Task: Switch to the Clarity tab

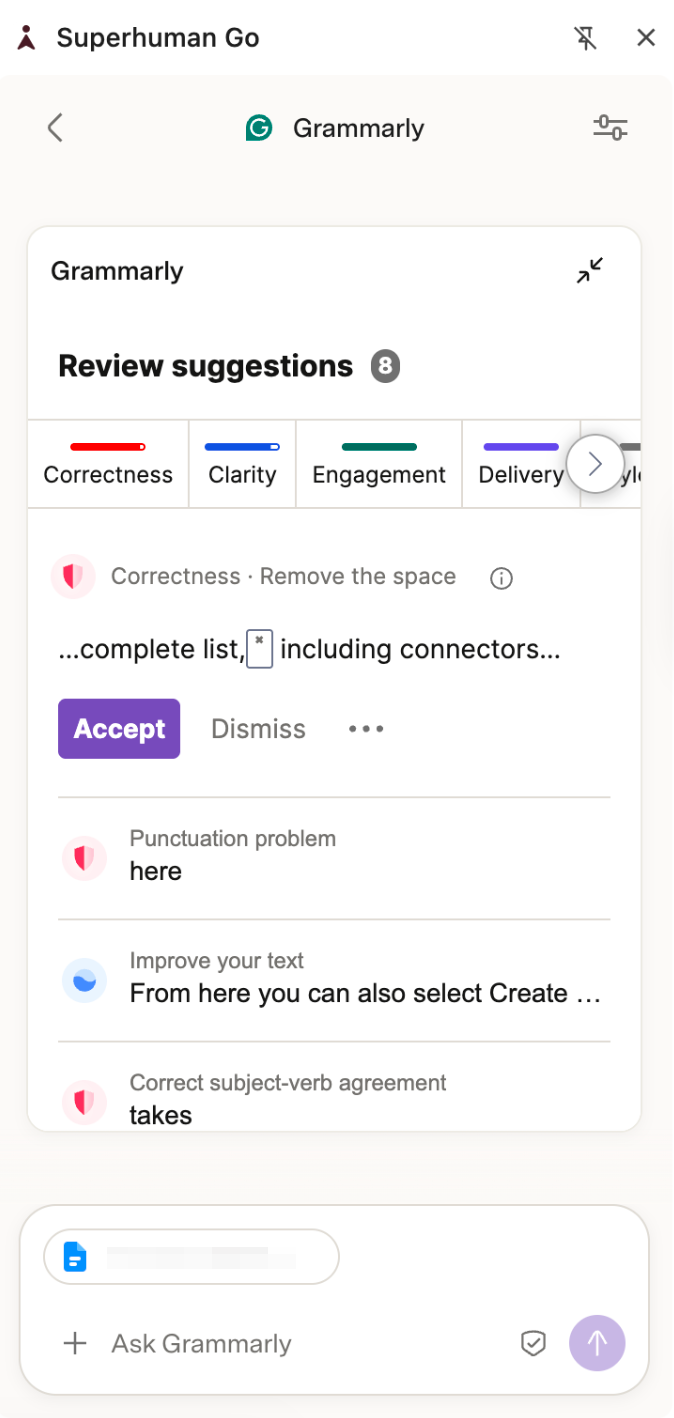Action: coord(242,464)
